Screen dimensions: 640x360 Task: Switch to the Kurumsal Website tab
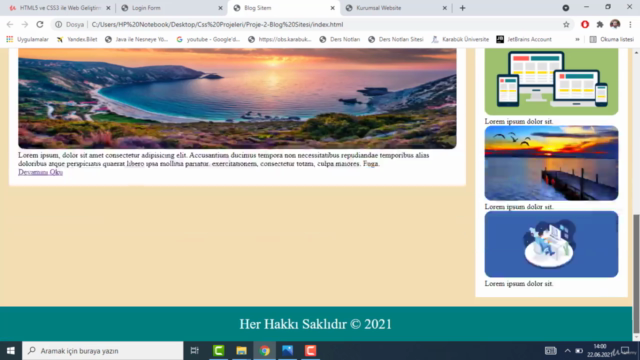[x=396, y=8]
